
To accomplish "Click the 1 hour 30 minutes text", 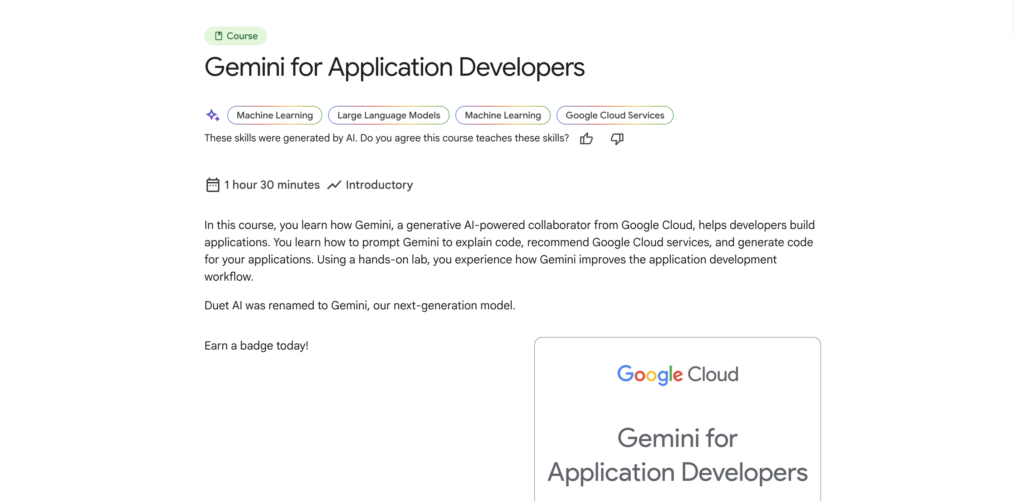I will [272, 185].
